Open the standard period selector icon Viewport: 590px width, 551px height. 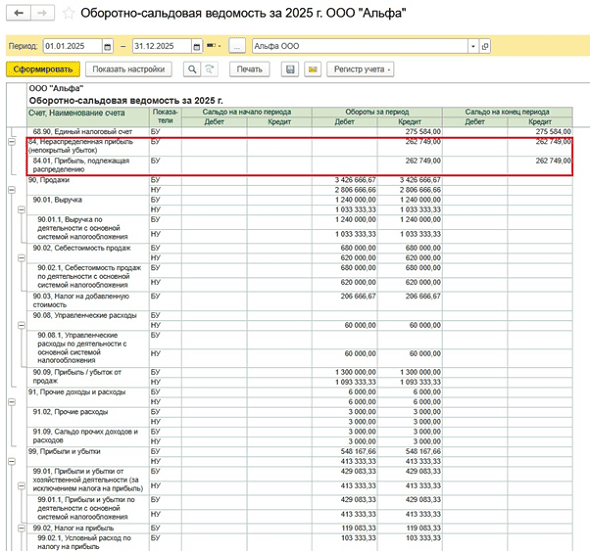coord(213,46)
